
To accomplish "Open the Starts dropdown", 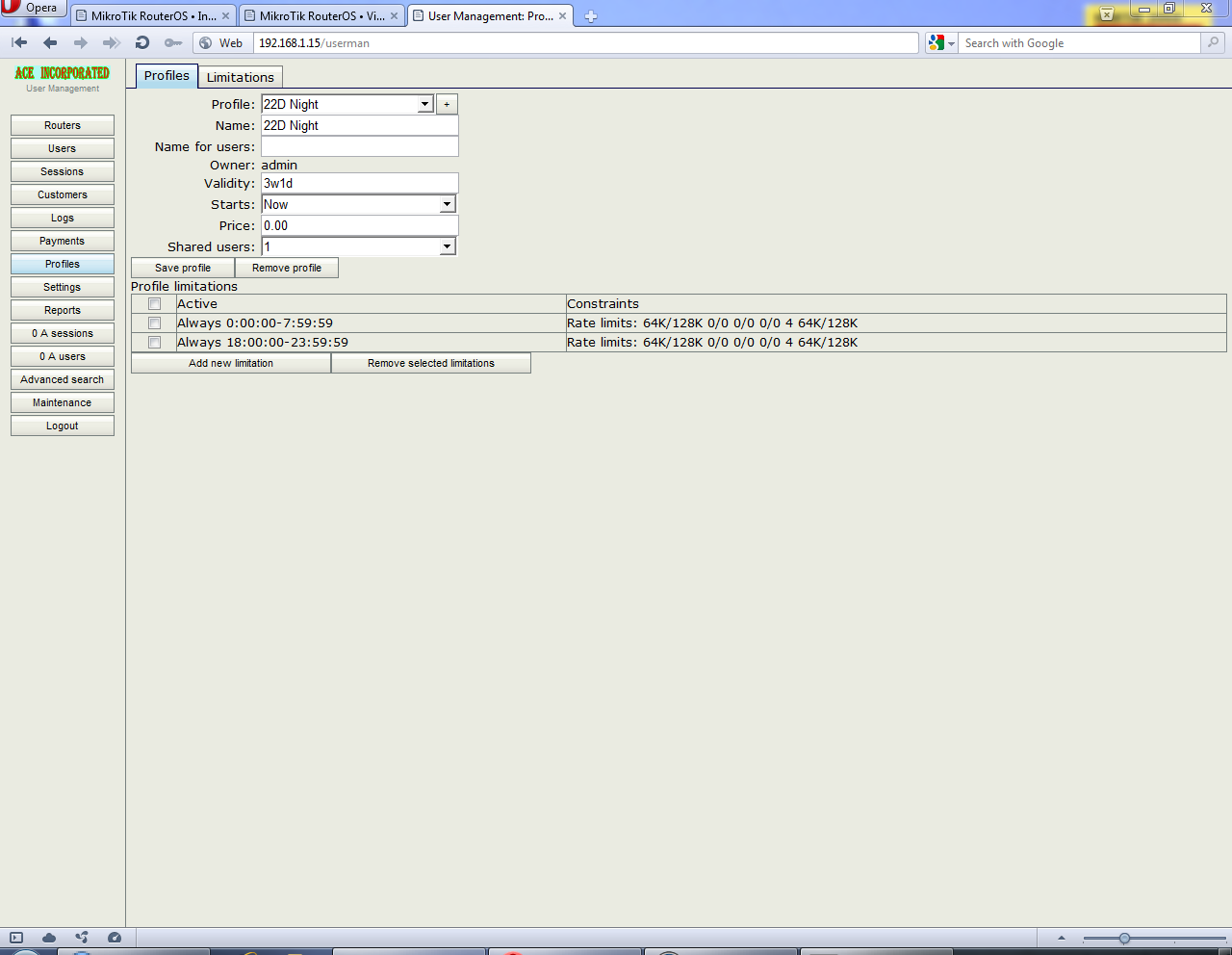I will (x=358, y=204).
